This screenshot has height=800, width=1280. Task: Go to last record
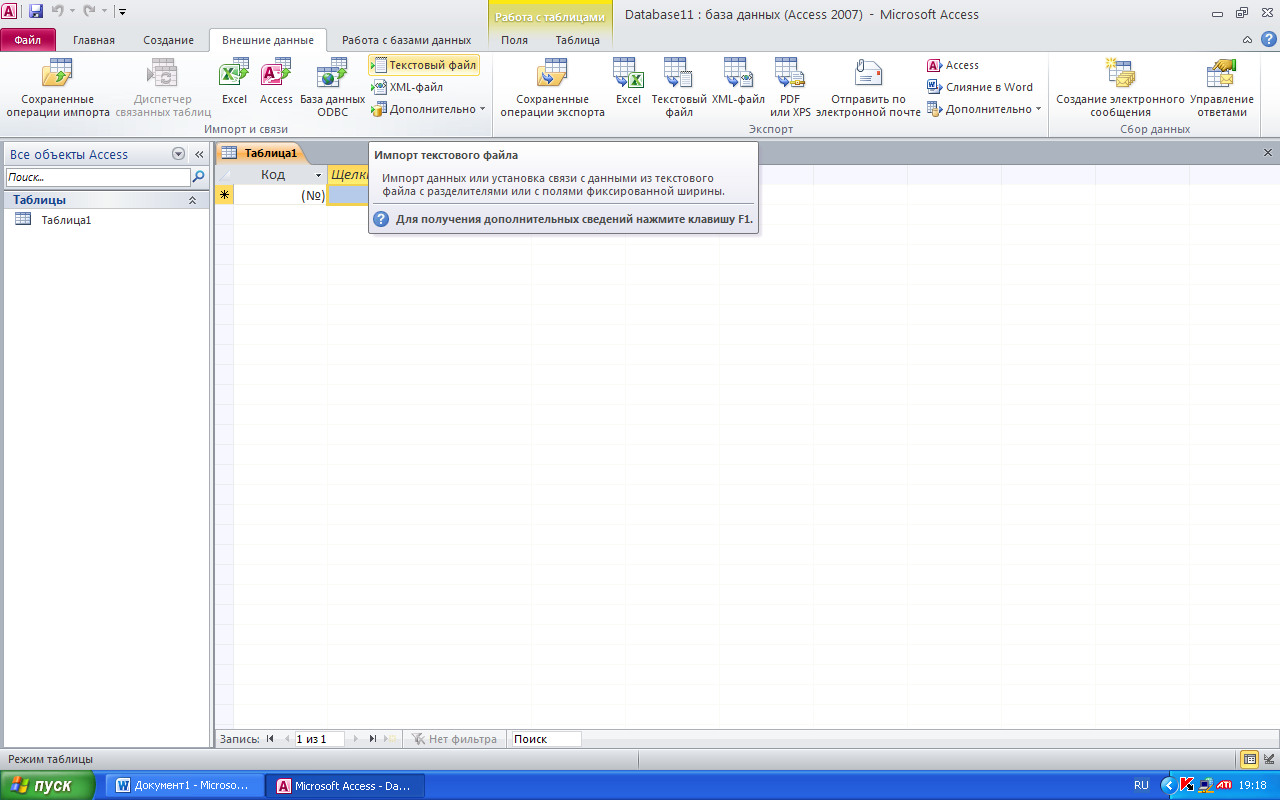pyautogui.click(x=372, y=739)
